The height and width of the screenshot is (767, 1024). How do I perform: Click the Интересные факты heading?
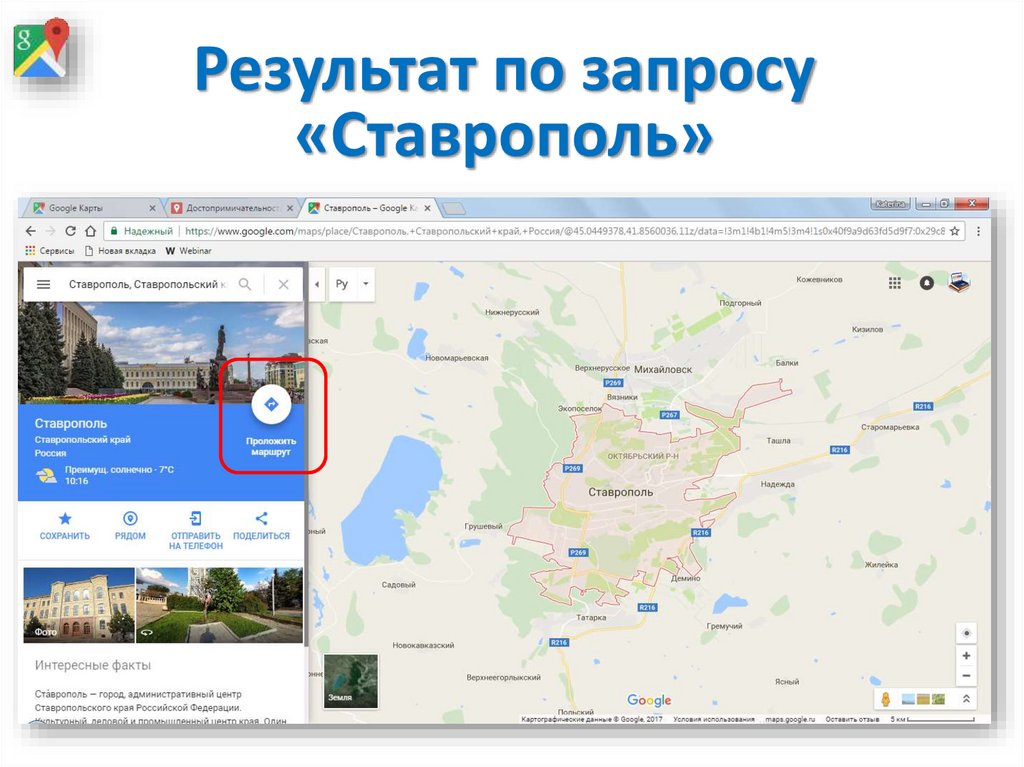[x=93, y=665]
